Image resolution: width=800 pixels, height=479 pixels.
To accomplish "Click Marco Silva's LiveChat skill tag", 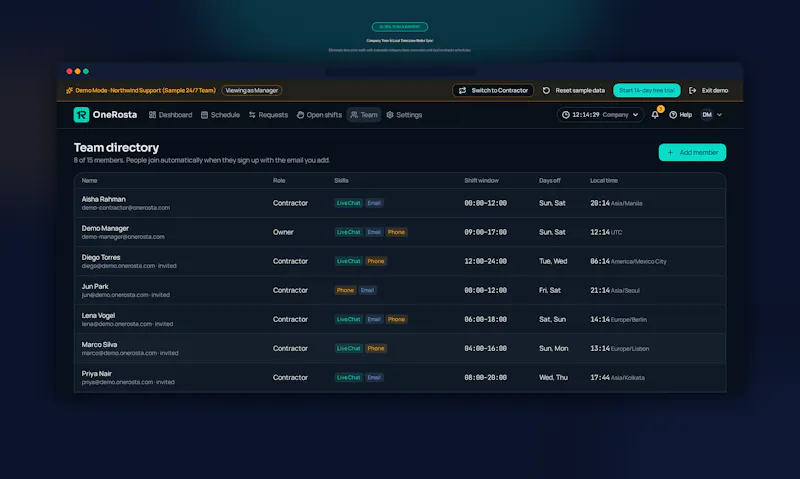I will pos(348,348).
